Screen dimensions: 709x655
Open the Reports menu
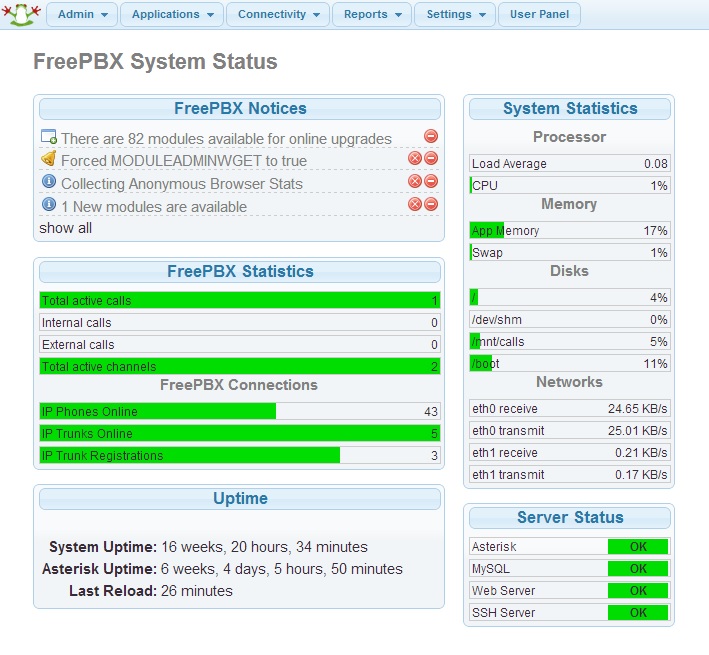tap(372, 14)
